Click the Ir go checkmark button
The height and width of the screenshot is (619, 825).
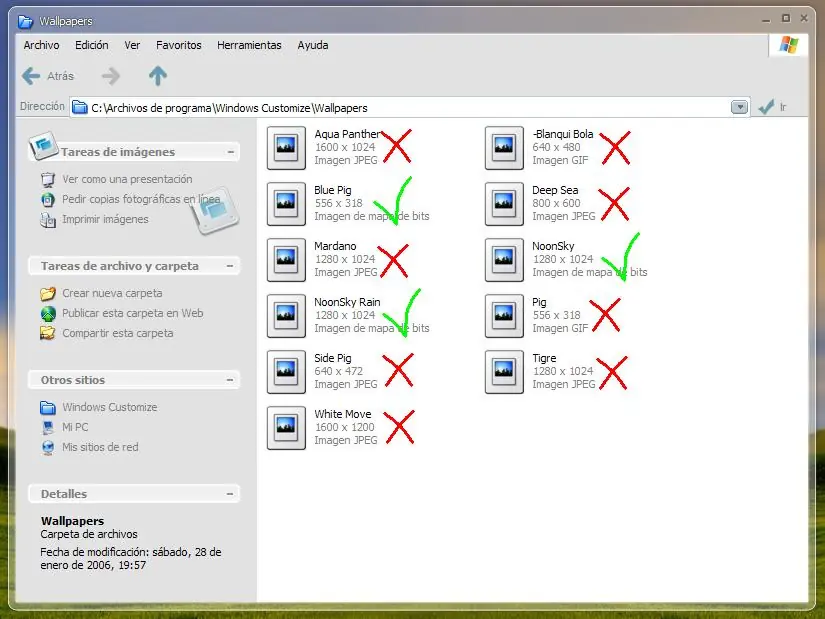coord(772,107)
